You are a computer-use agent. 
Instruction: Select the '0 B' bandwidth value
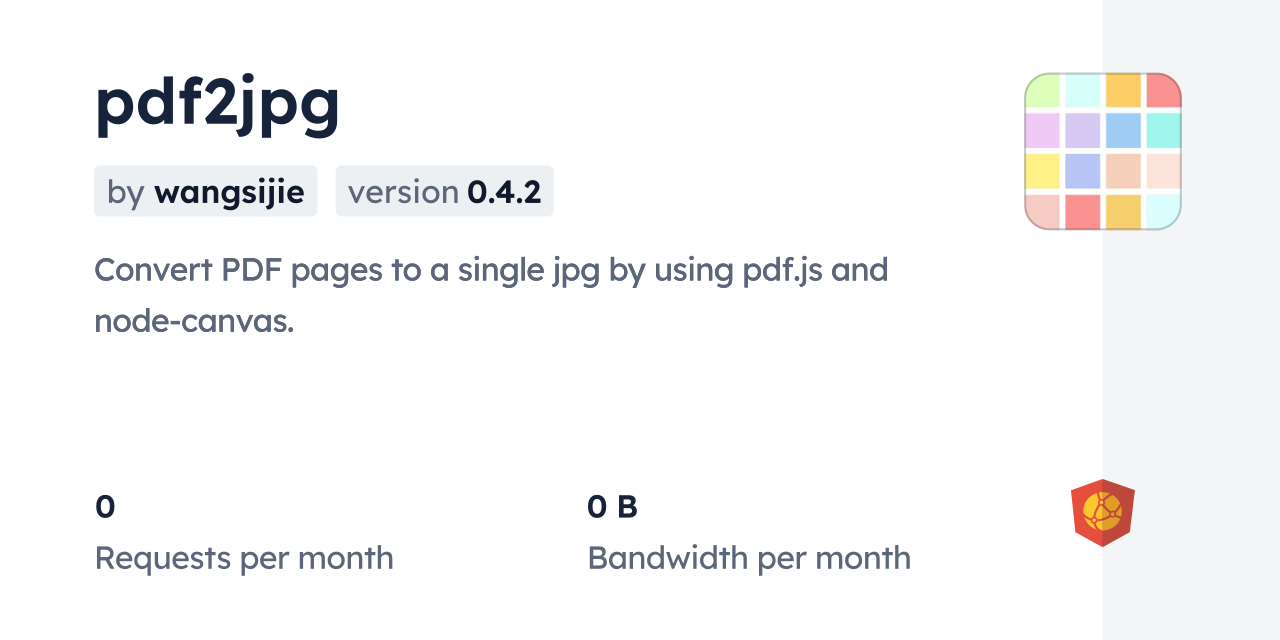612,507
